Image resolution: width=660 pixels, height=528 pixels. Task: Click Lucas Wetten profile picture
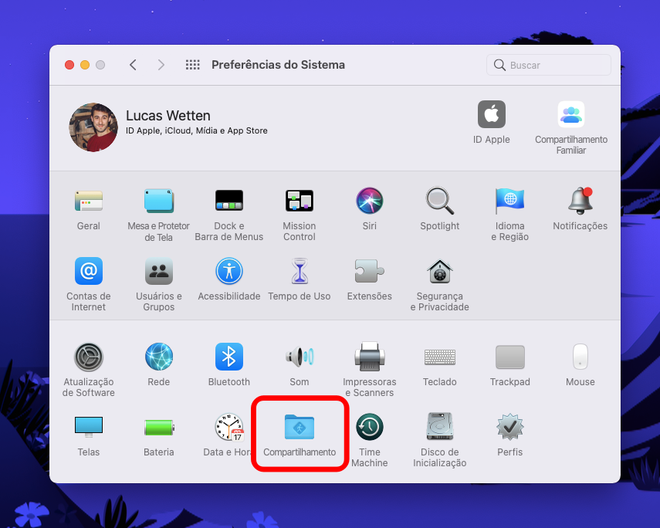(x=93, y=127)
